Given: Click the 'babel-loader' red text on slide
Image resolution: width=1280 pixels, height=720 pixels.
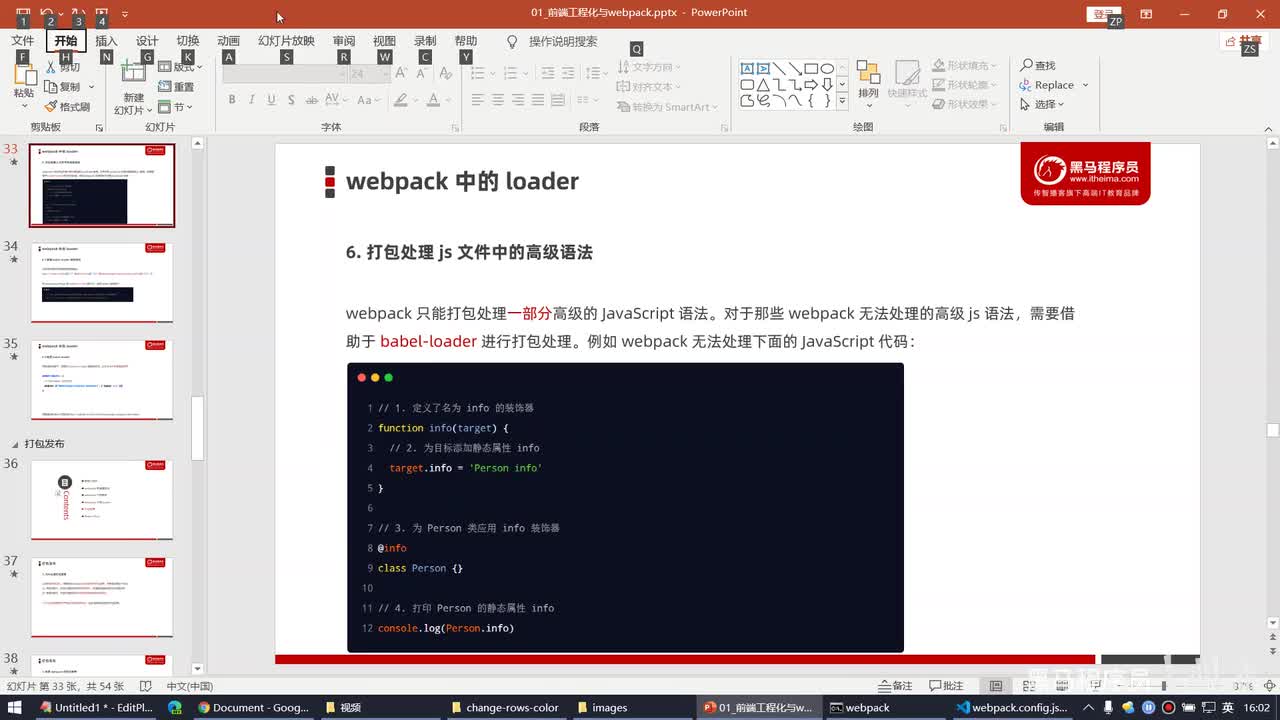Looking at the screenshot, I should click(428, 341).
